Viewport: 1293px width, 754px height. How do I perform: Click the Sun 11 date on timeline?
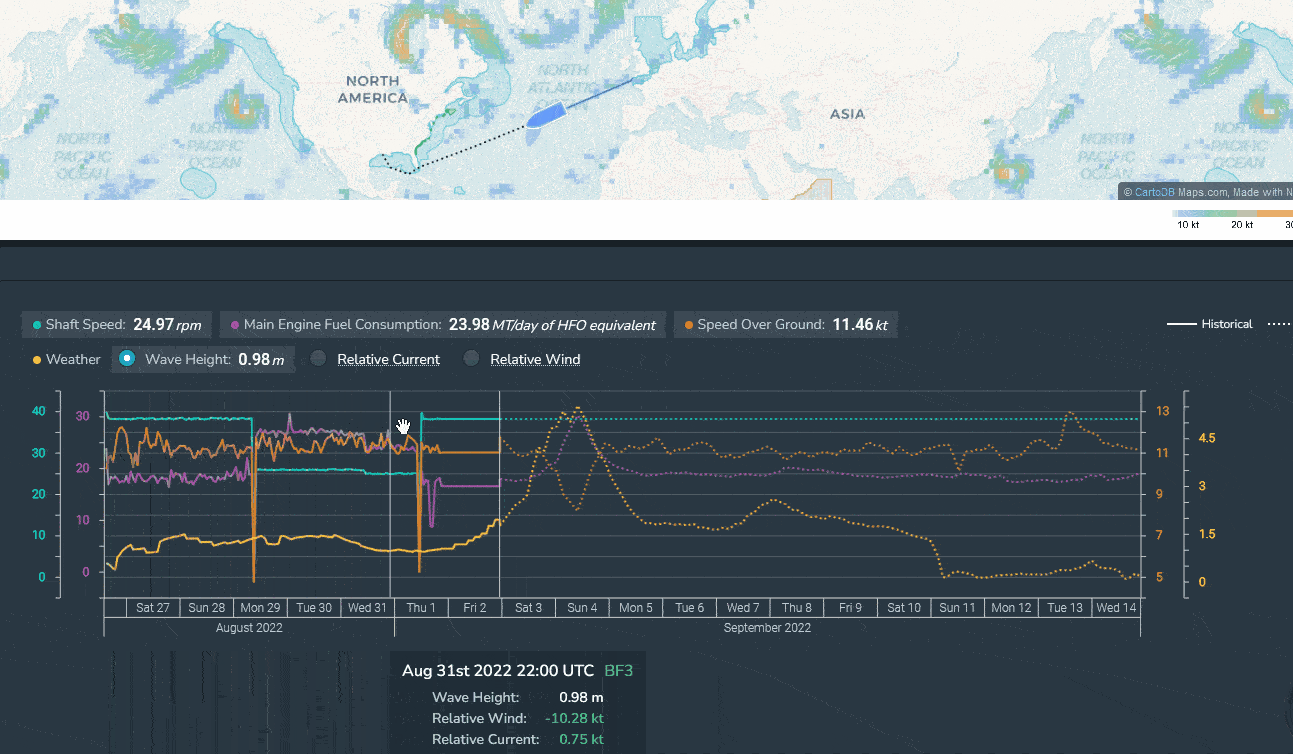click(x=958, y=608)
